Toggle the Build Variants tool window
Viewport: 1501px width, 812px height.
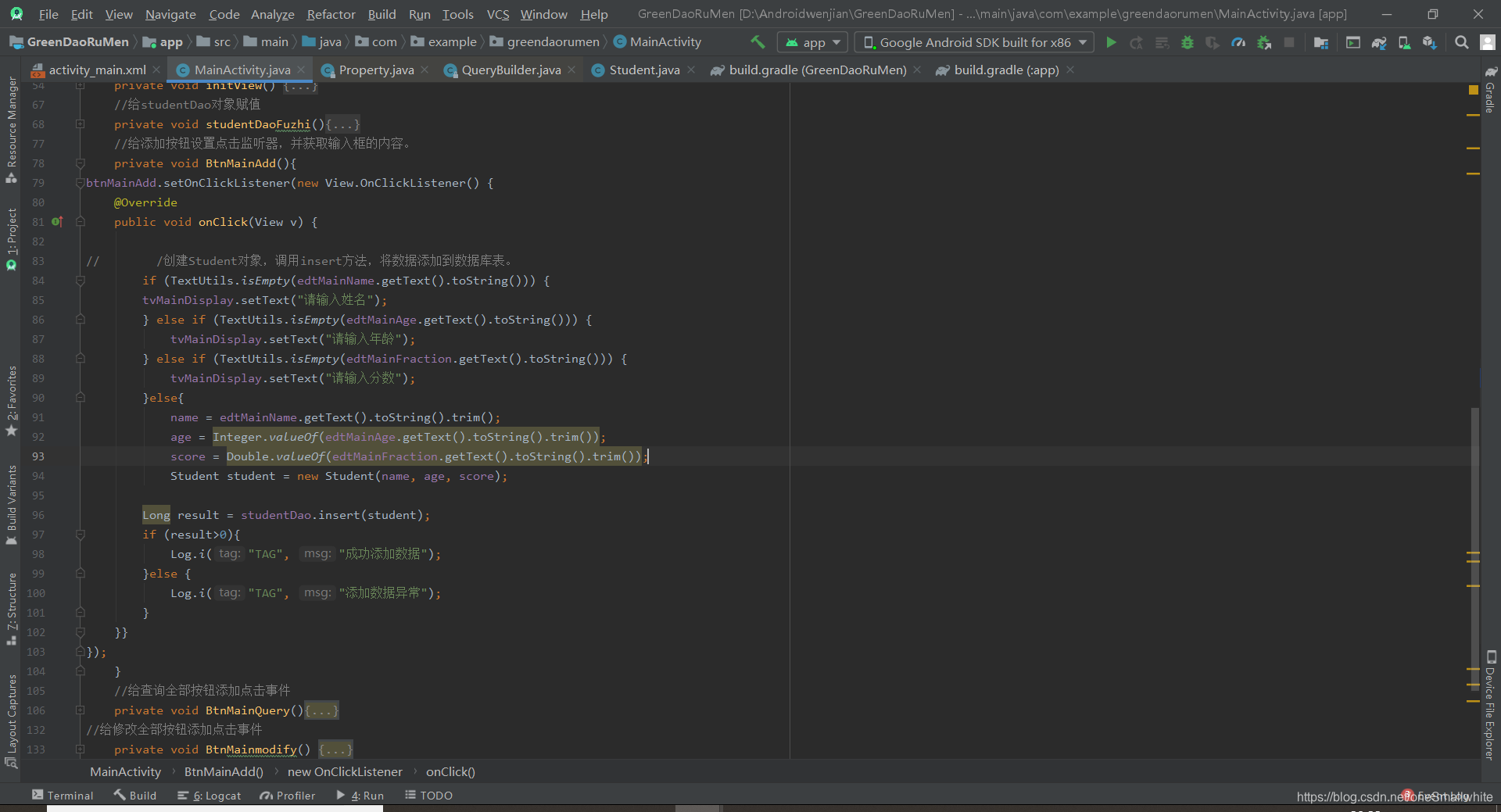11,505
